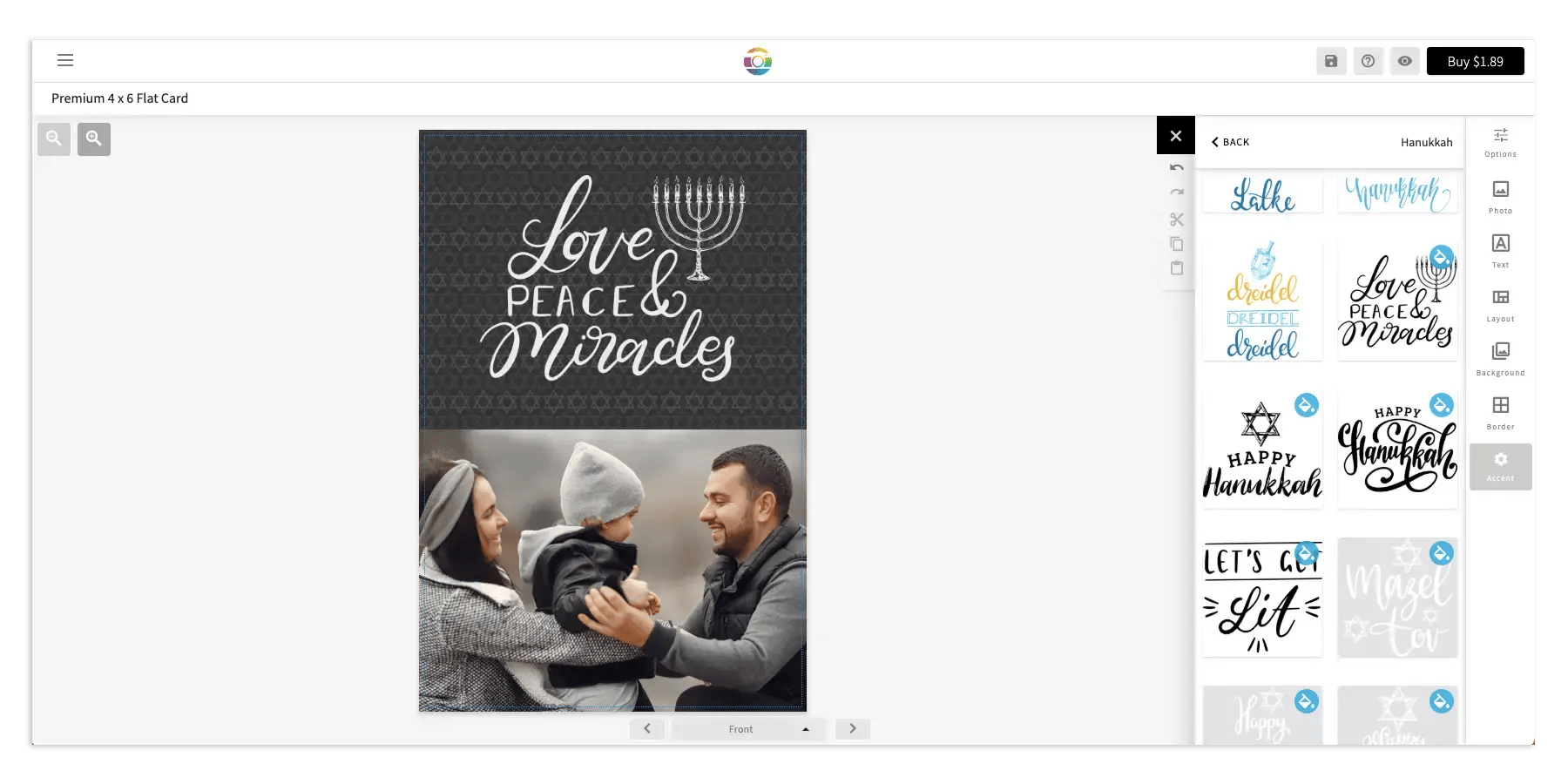
Task: Advance to next card side with right chevron
Action: pos(852,728)
